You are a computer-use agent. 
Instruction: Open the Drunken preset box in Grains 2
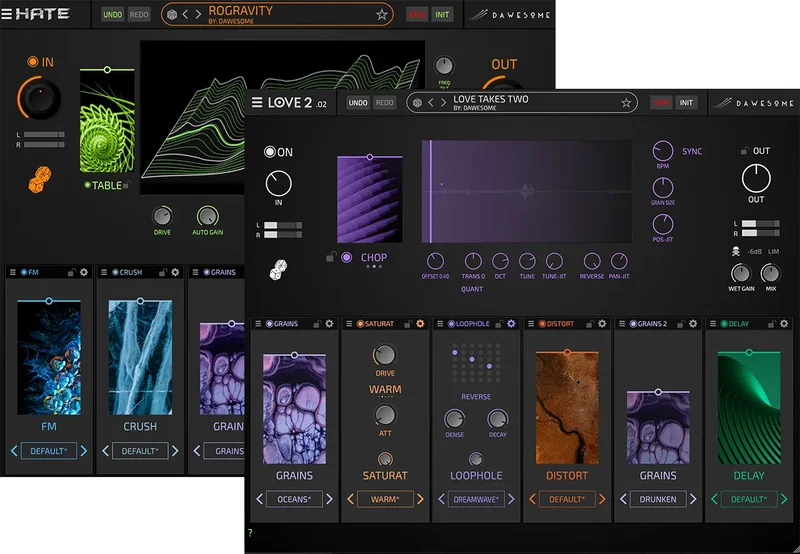[x=658, y=499]
